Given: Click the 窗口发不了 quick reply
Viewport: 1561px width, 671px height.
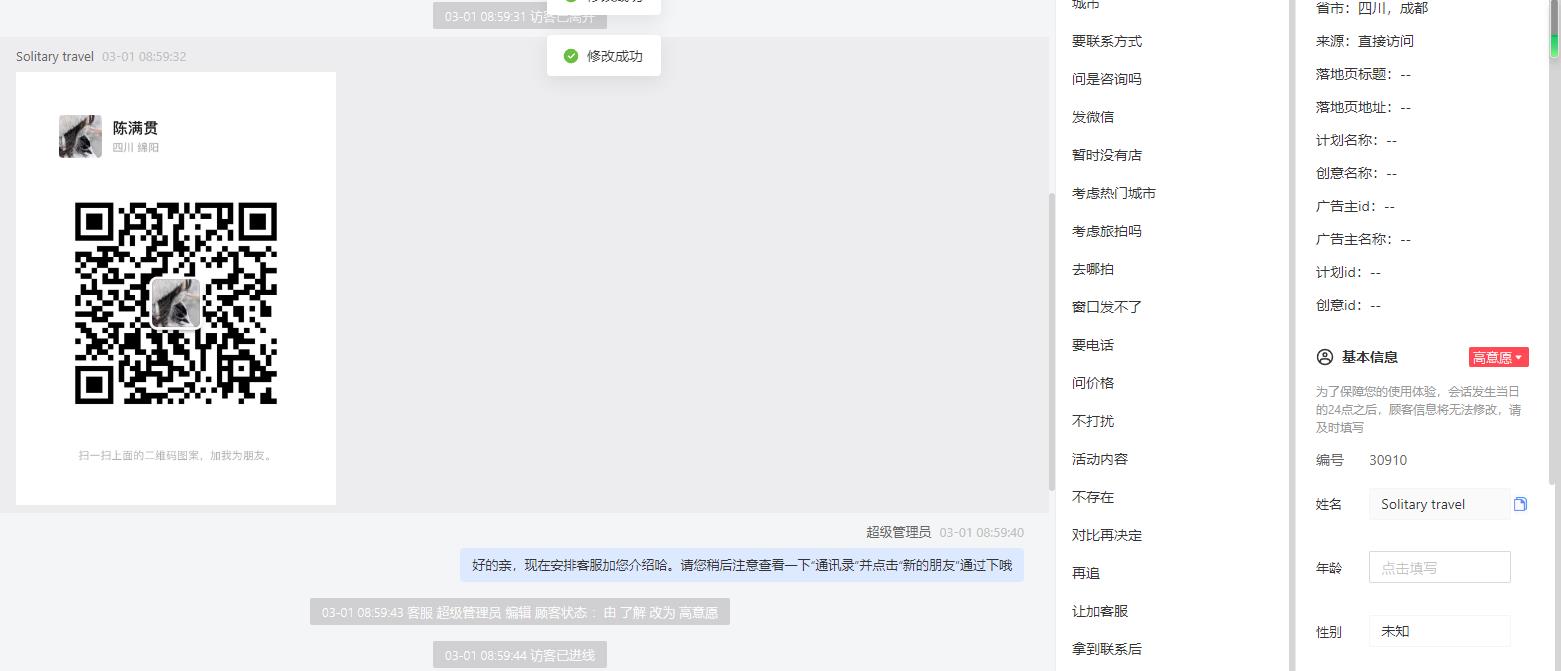Looking at the screenshot, I should 1107,307.
